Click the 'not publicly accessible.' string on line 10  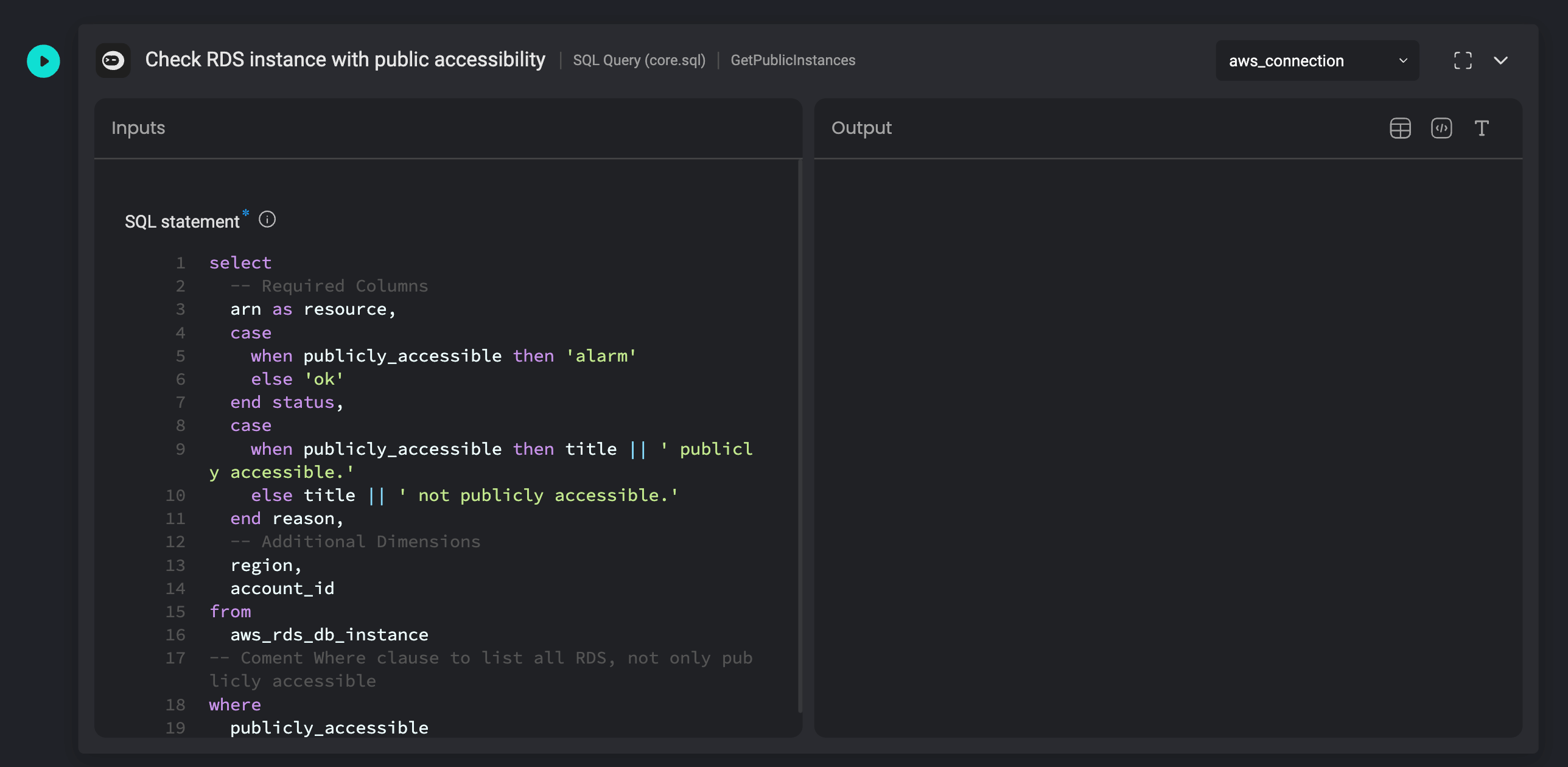[x=538, y=496]
